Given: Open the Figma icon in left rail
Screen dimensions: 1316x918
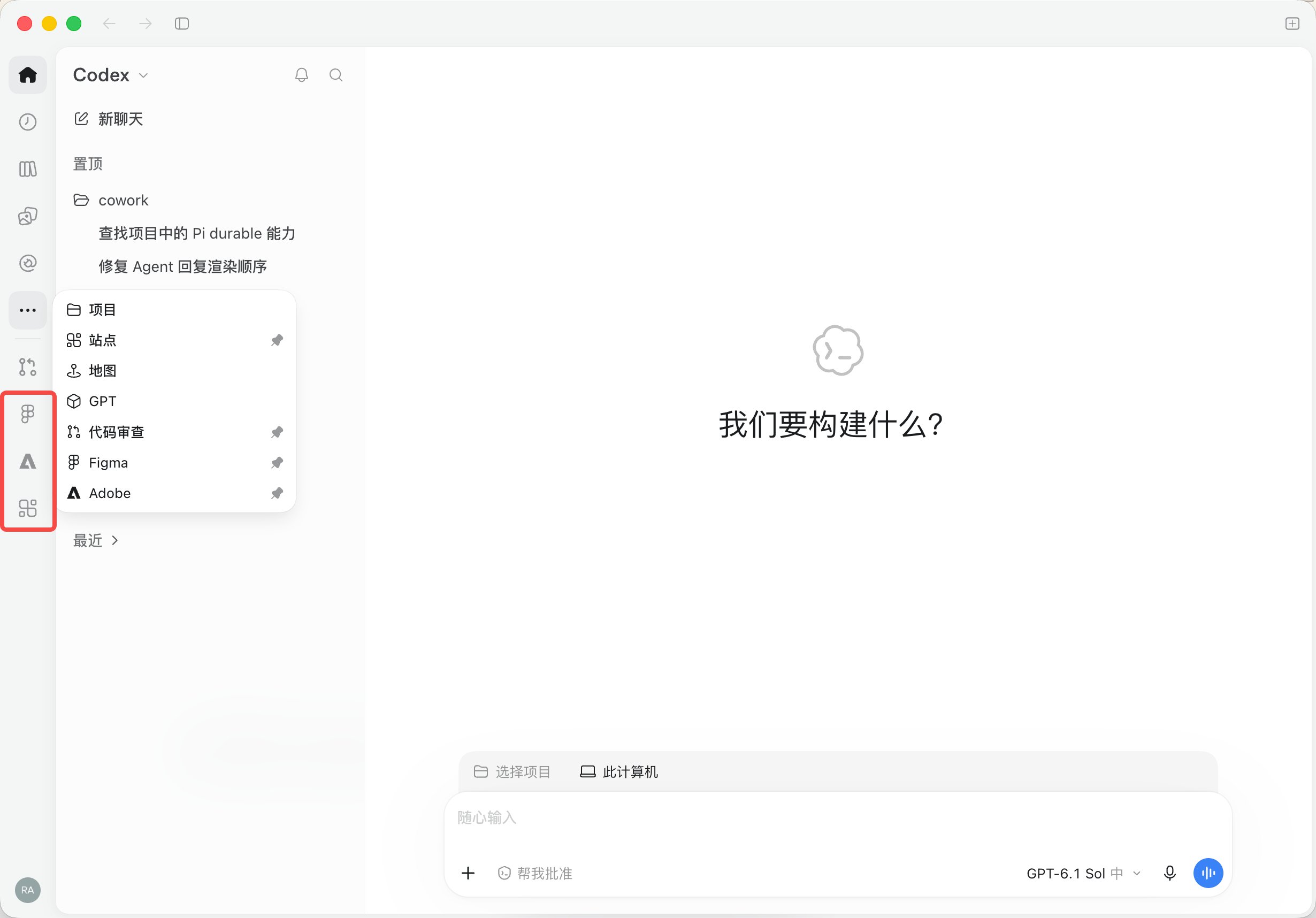Looking at the screenshot, I should pyautogui.click(x=27, y=414).
